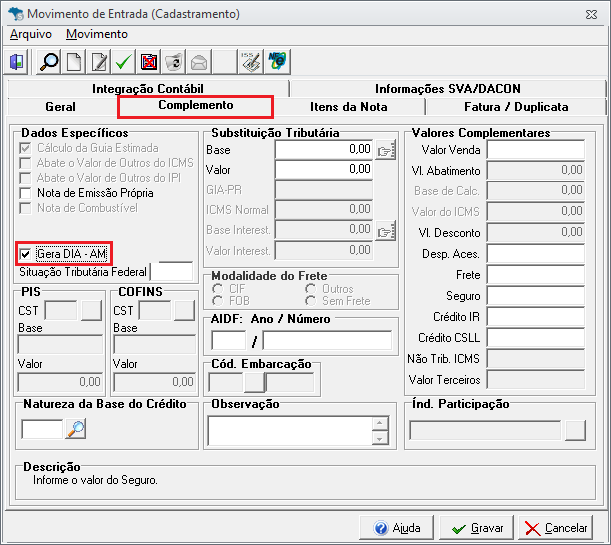The height and width of the screenshot is (545, 611).
Task: Open Cód. Embarcação lookup button
Action: (x=254, y=383)
